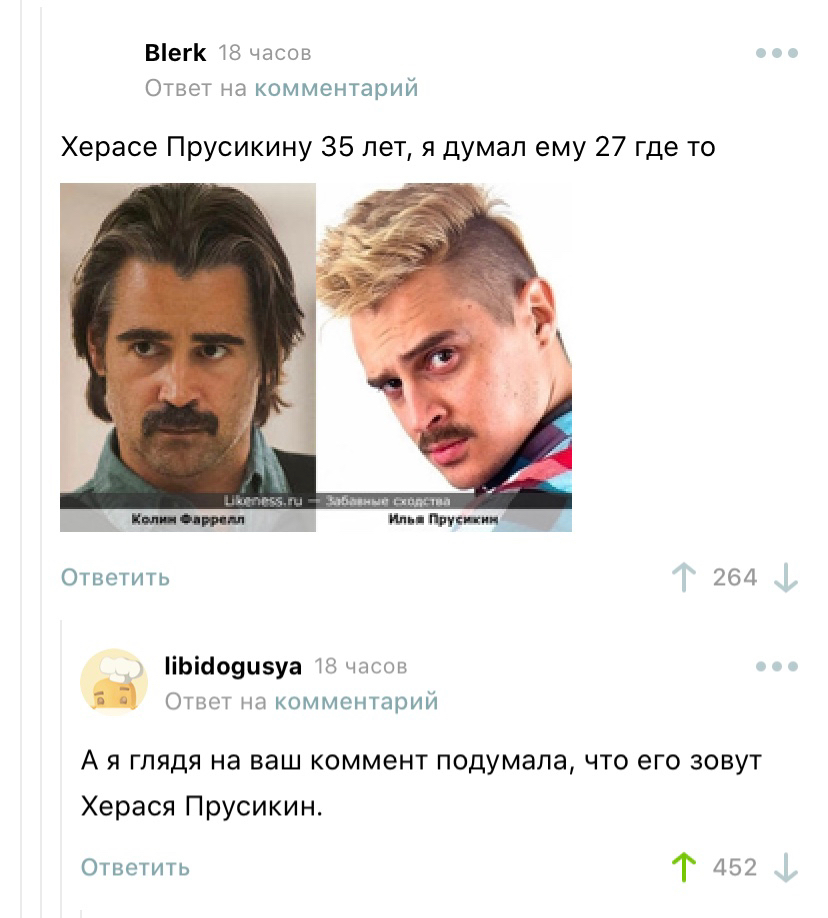Click the 264 rating counter
The width and height of the screenshot is (828, 918).
coord(735,577)
